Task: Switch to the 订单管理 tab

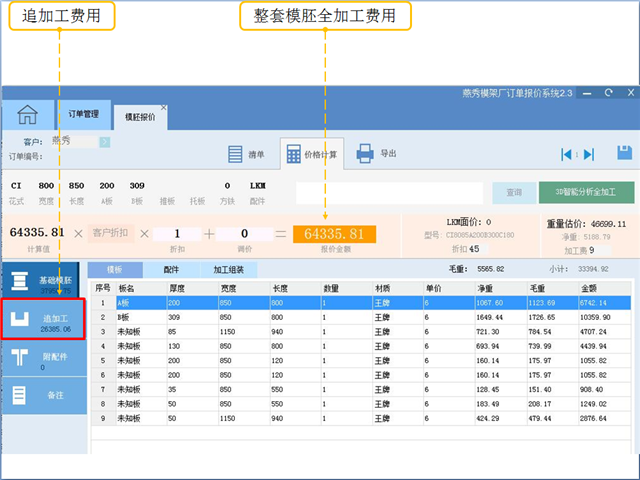Action: coord(84,115)
